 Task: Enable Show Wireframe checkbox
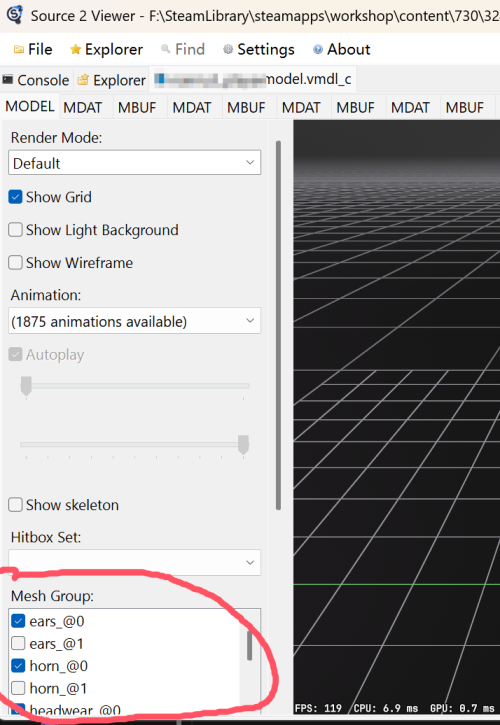pos(15,263)
